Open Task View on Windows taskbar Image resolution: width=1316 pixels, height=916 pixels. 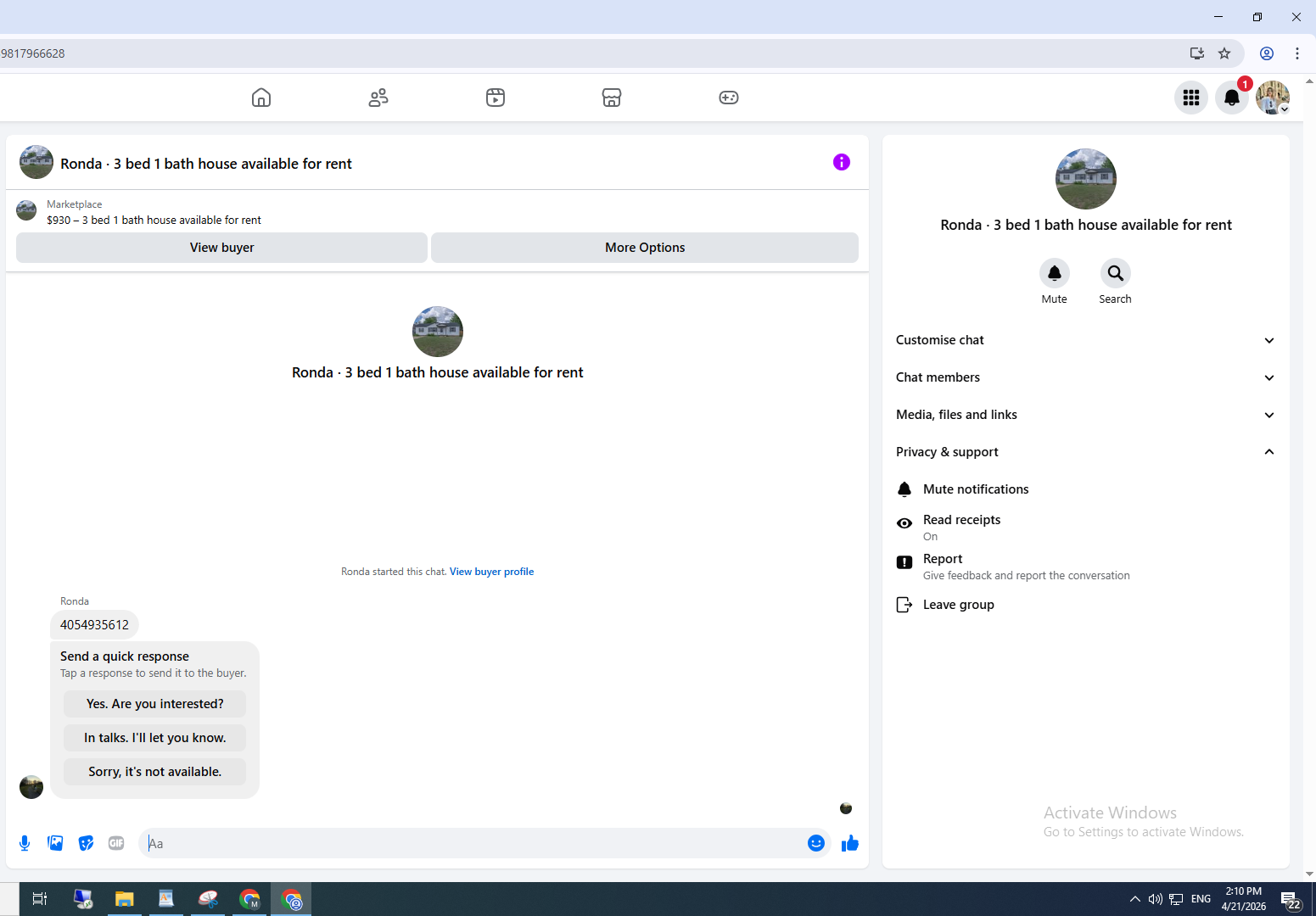40,899
